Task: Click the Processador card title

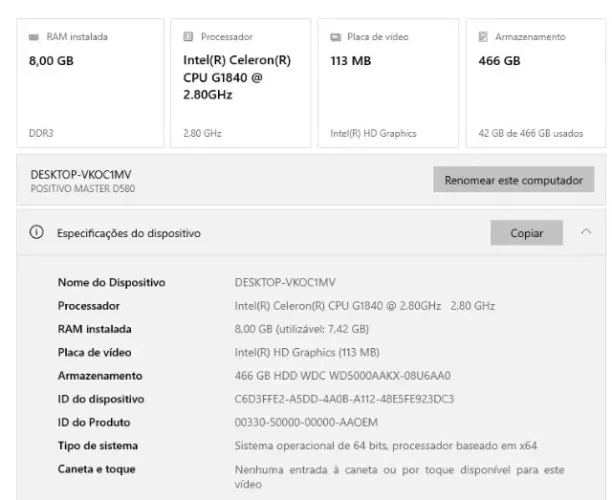Action: click(227, 37)
